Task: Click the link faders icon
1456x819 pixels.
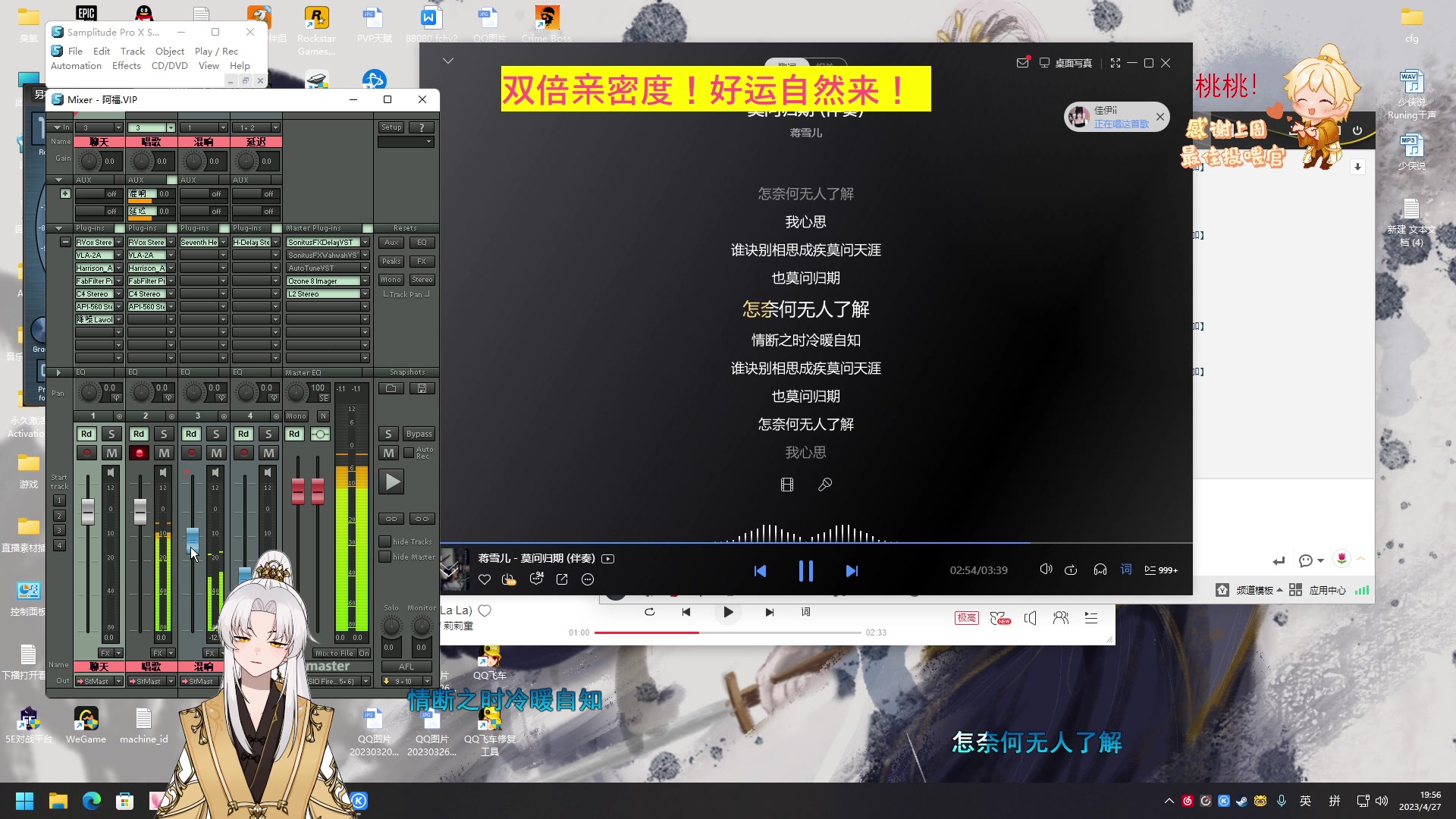Action: (x=391, y=519)
